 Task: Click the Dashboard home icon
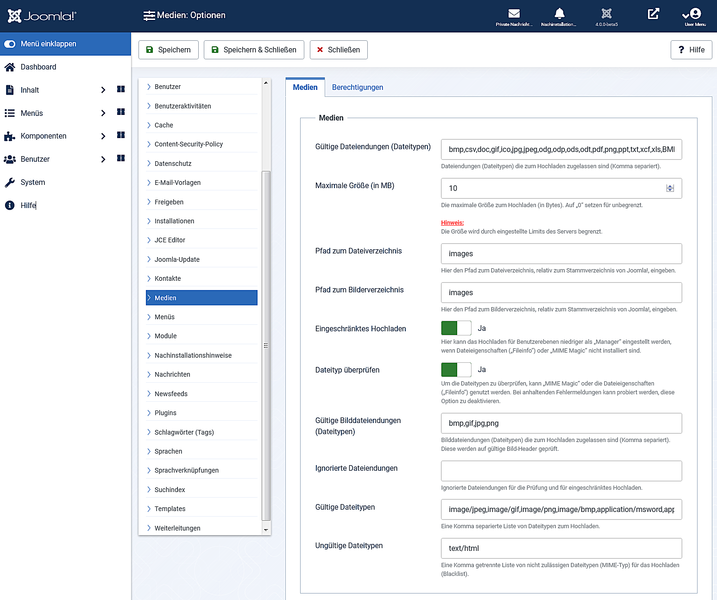(10, 67)
